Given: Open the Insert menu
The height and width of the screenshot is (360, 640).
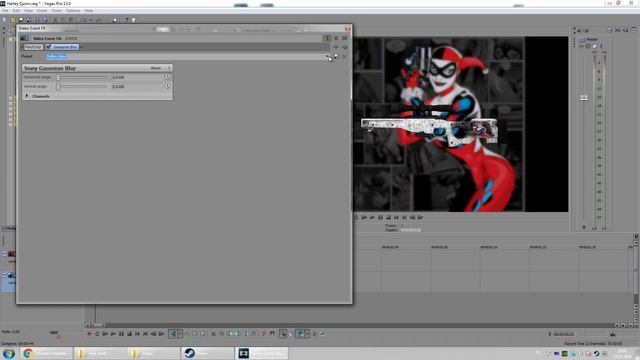Looking at the screenshot, I should click(42, 11).
